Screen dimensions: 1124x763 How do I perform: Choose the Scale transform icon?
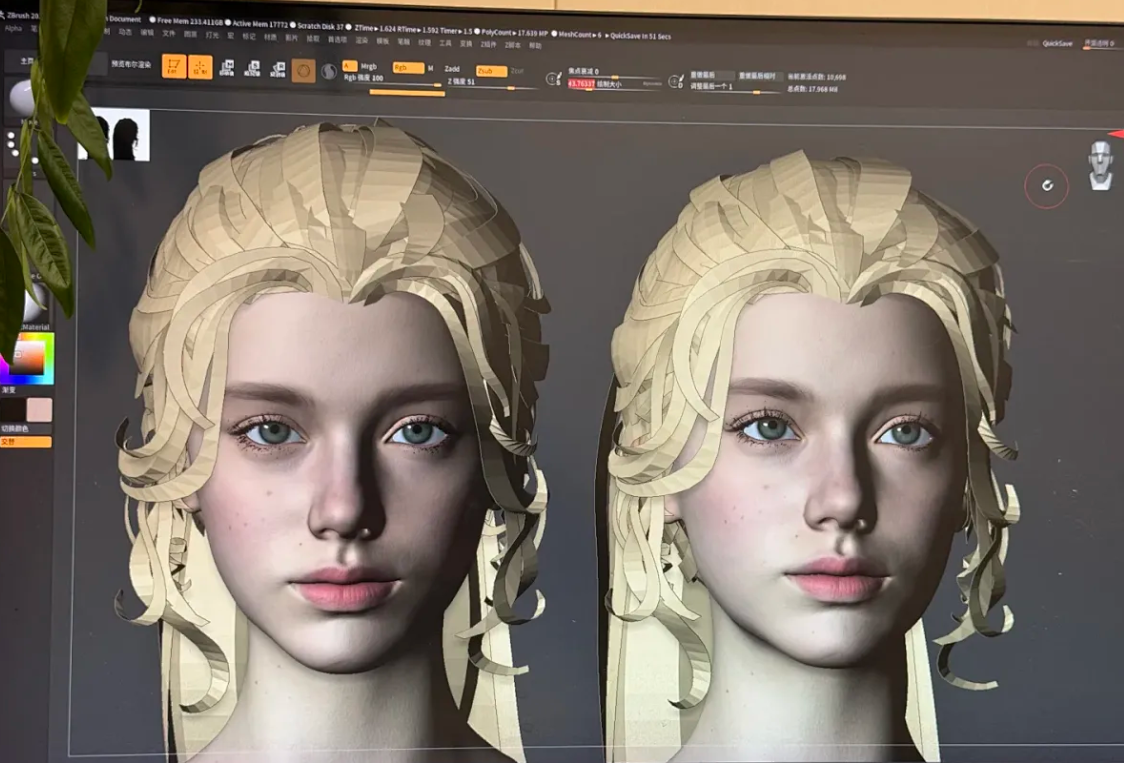(252, 69)
